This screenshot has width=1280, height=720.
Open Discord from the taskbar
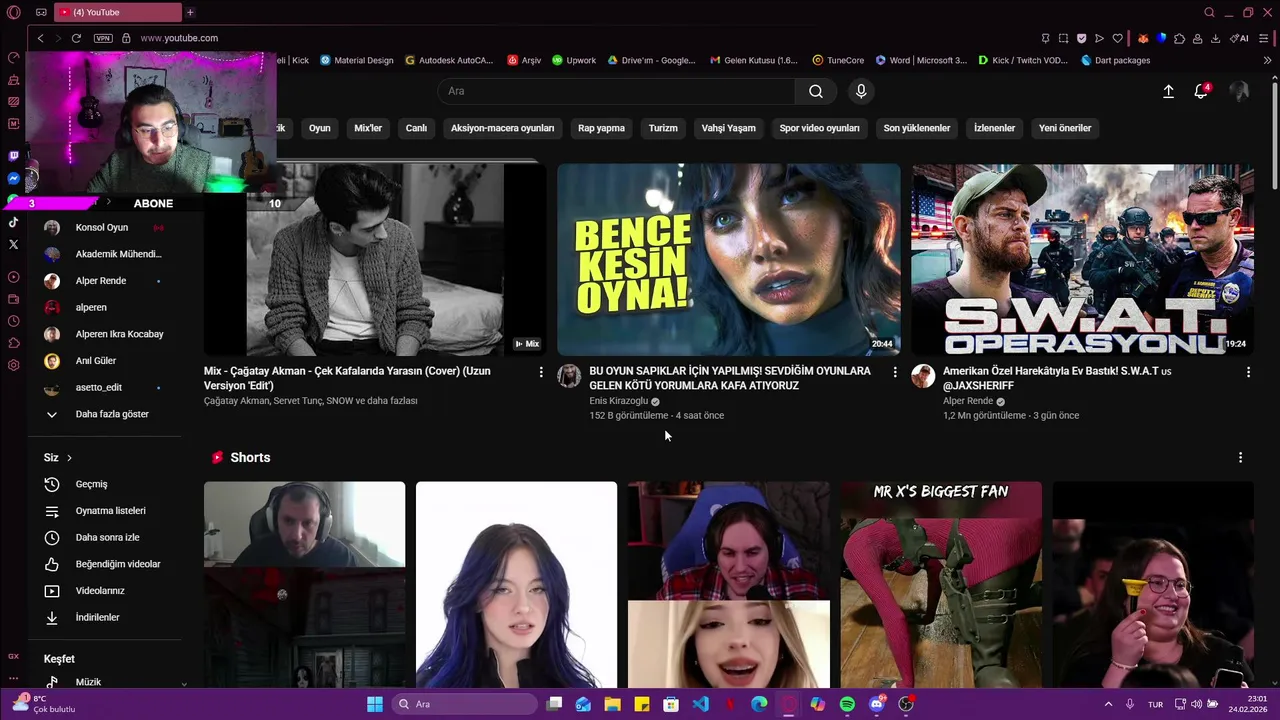click(x=877, y=704)
